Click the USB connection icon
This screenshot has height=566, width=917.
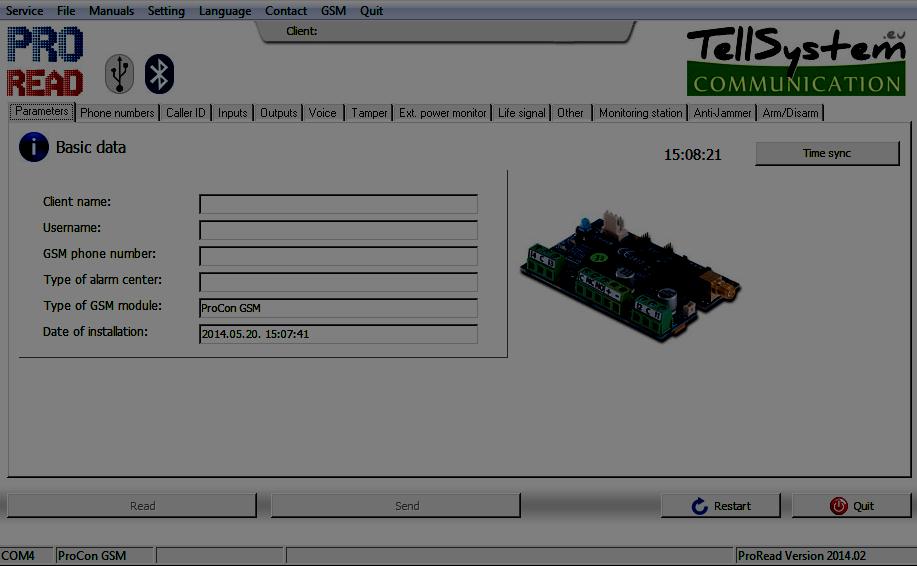[119, 74]
